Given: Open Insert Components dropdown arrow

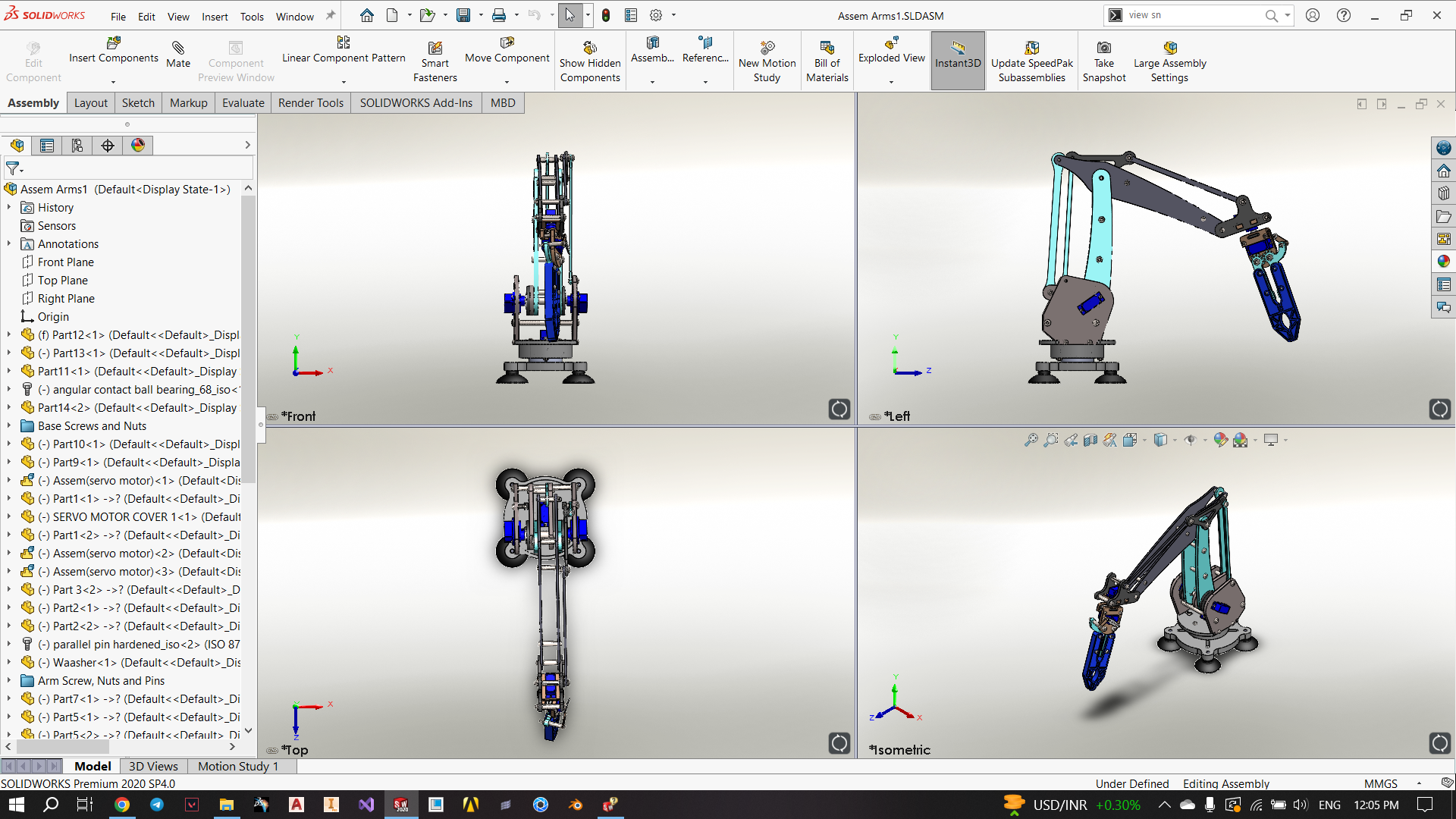Looking at the screenshot, I should (x=113, y=82).
